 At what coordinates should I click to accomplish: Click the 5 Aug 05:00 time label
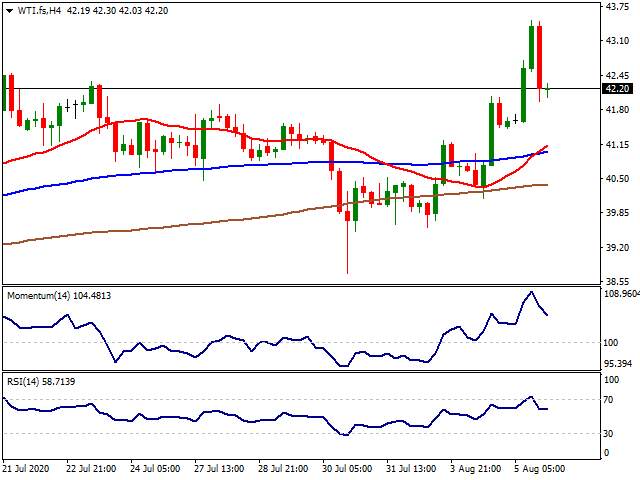(540, 468)
